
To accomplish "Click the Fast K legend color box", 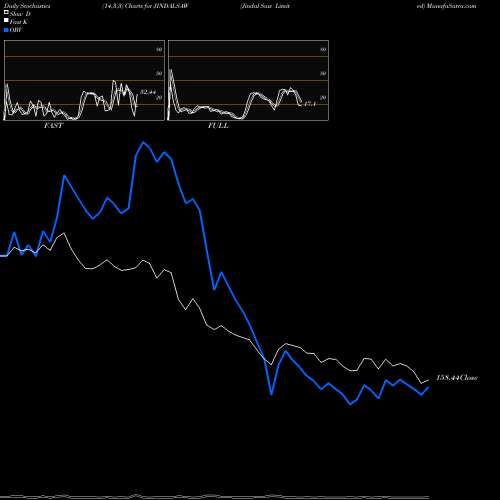I will 6,20.
